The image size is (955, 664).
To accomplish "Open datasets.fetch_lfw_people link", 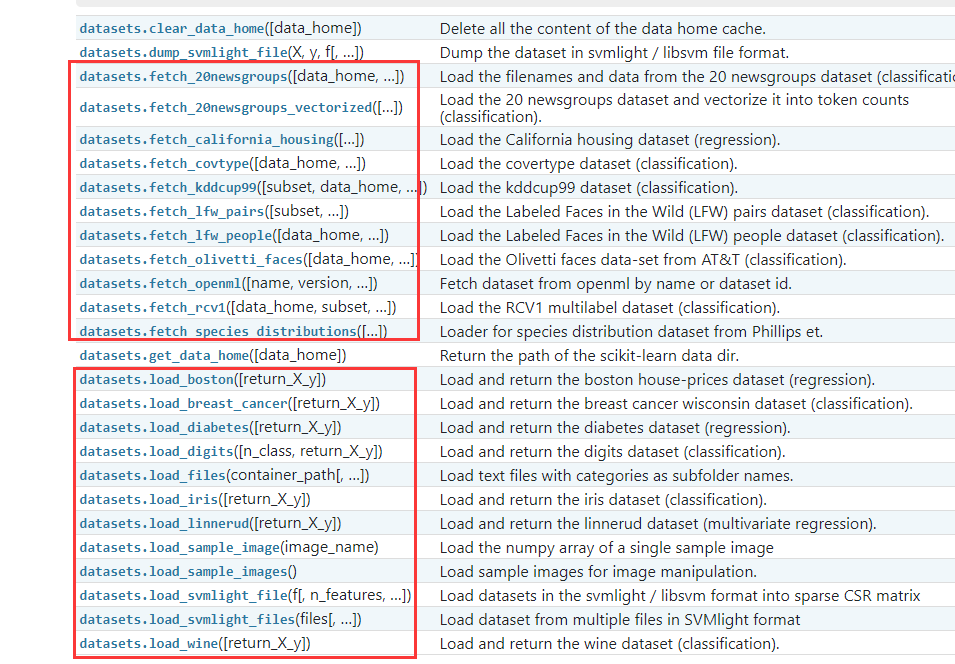I will [x=176, y=236].
